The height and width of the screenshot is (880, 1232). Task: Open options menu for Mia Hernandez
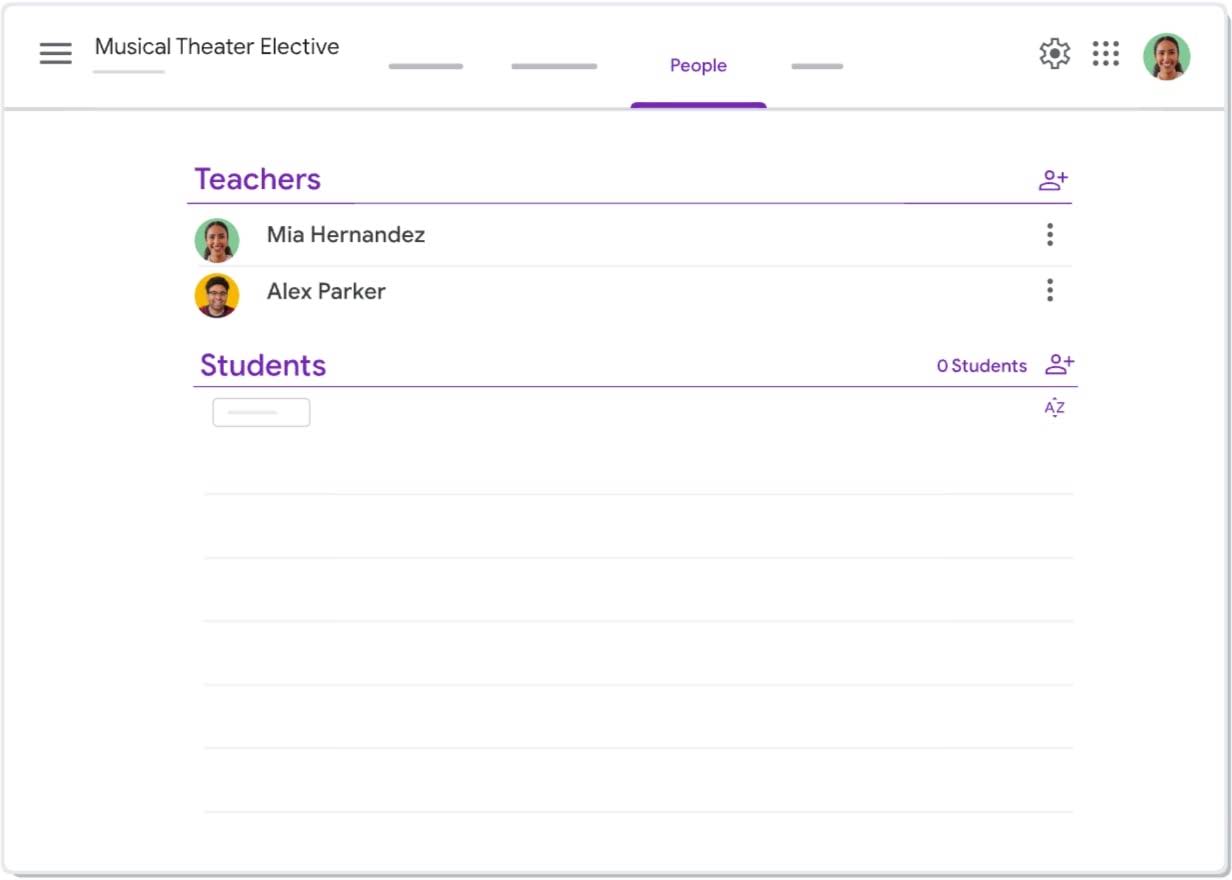click(1049, 235)
